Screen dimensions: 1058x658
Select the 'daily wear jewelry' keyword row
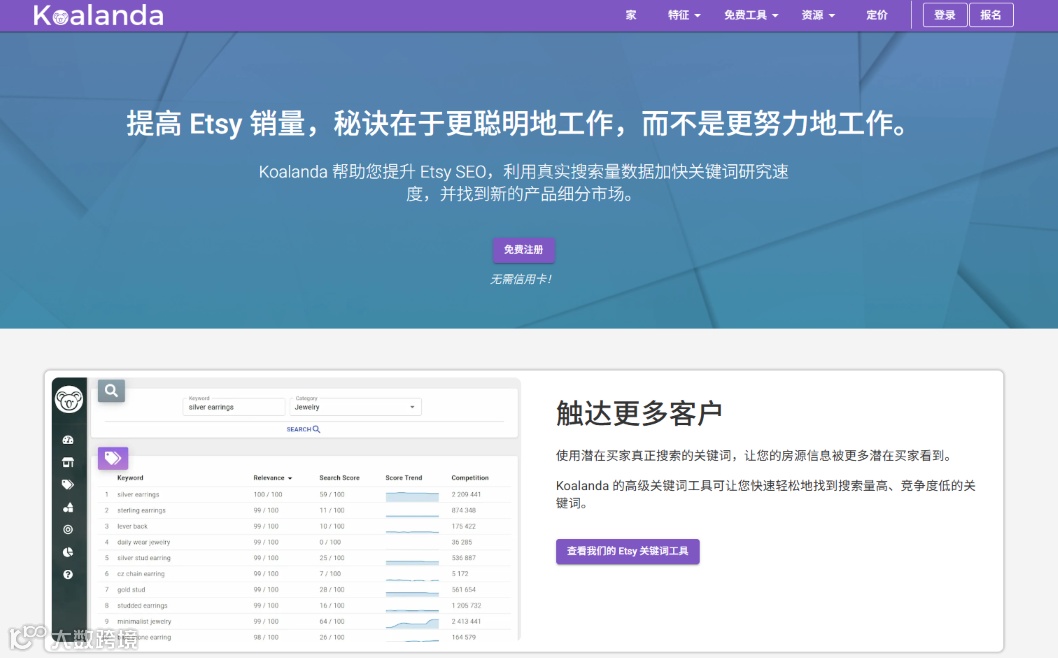coord(304,542)
